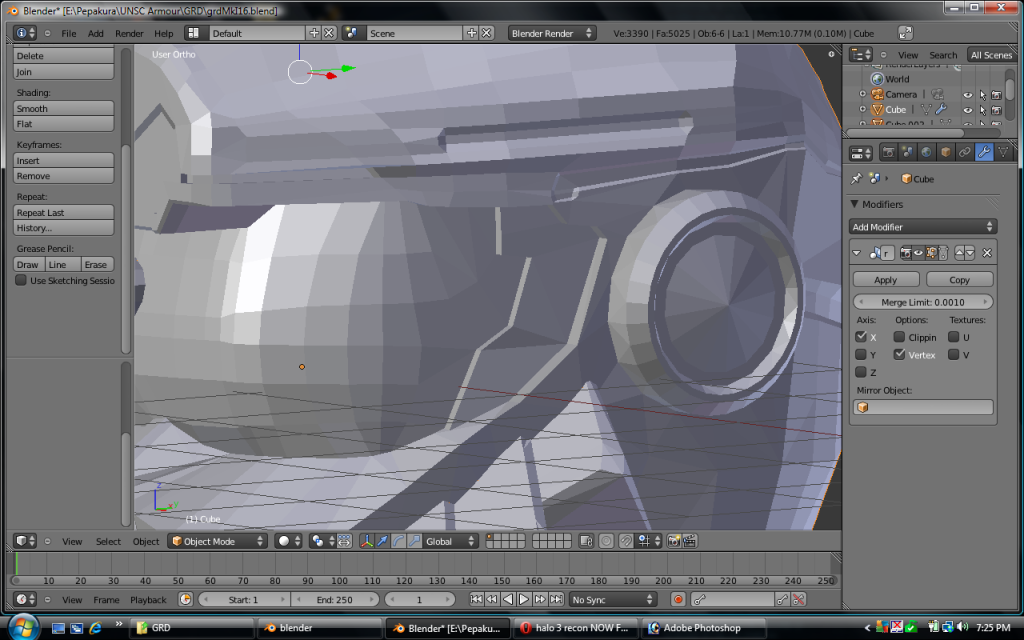1024x640 pixels.
Task: Open the Modifiers wrench tab
Action: point(984,153)
